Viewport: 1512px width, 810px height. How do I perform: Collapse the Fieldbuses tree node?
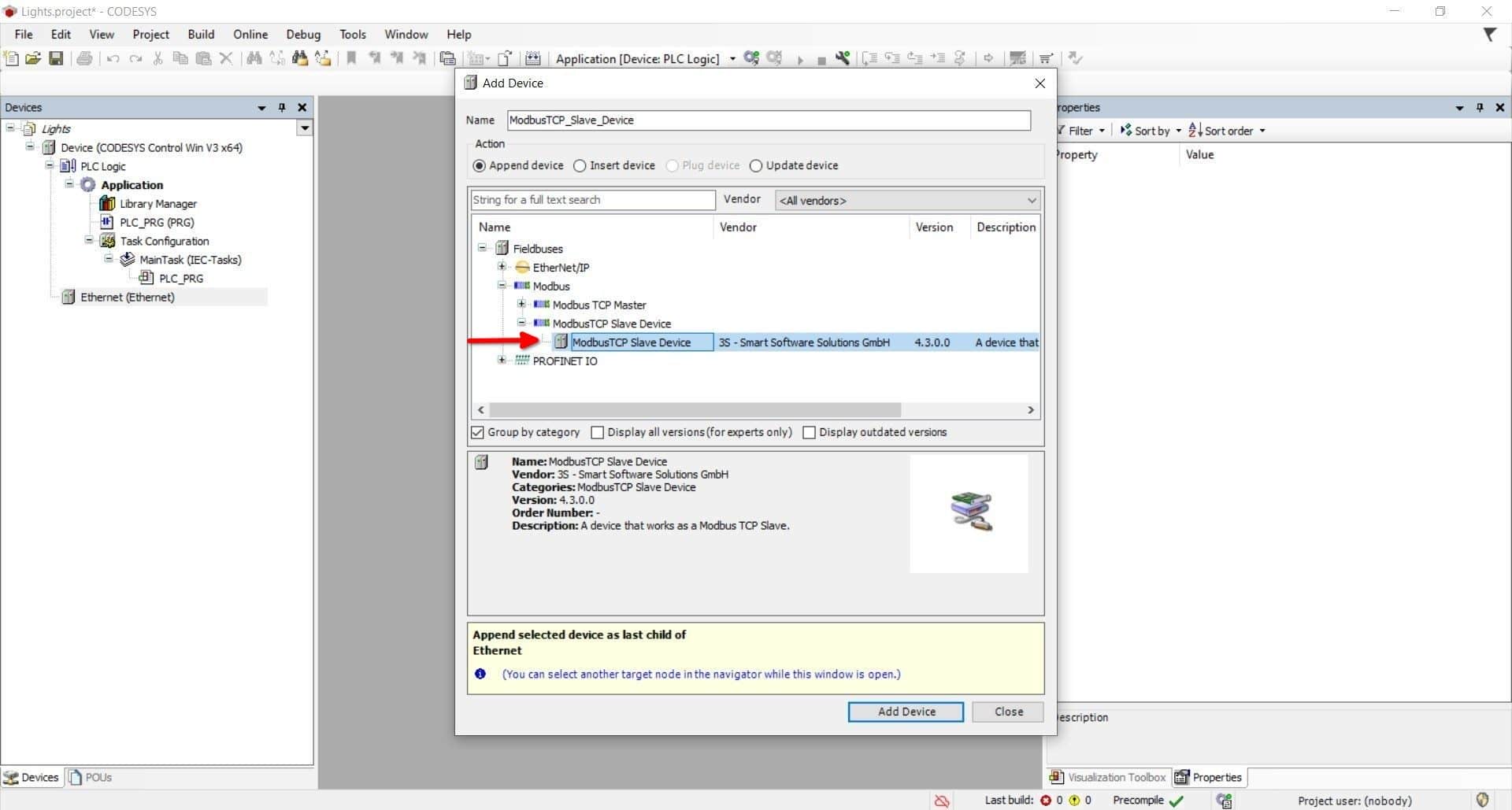tap(482, 247)
